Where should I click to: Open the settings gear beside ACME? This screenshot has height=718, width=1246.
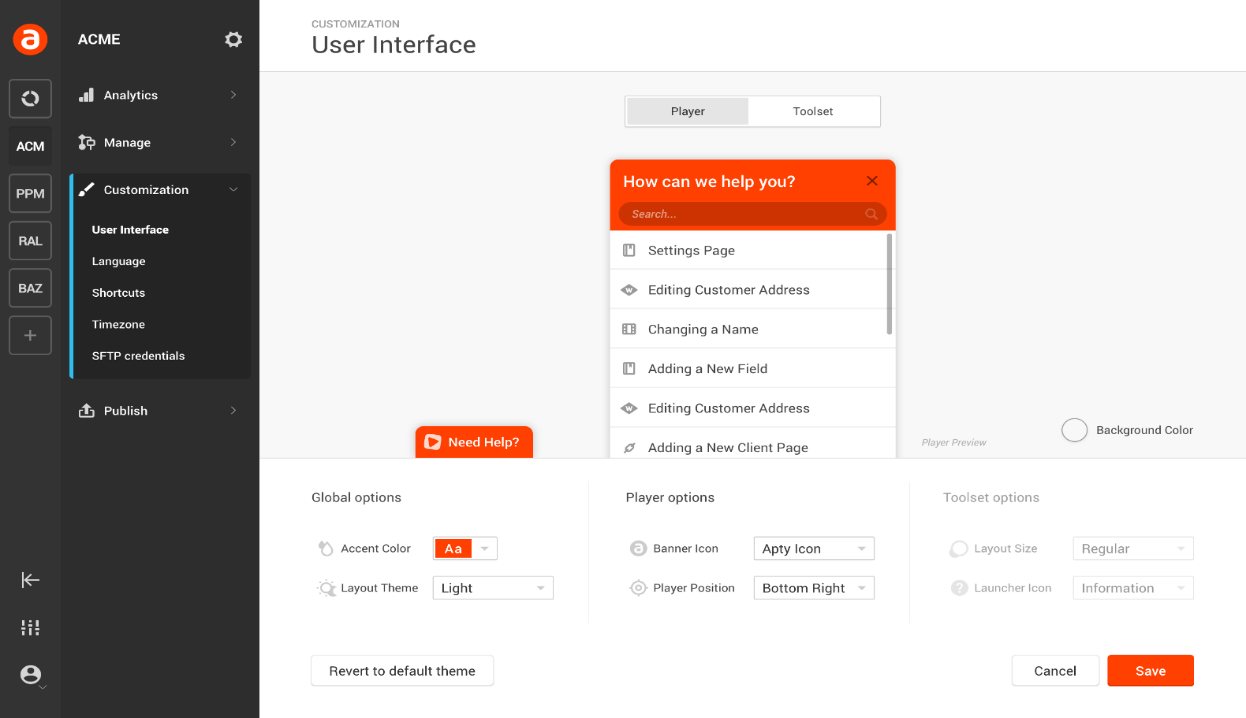click(233, 39)
